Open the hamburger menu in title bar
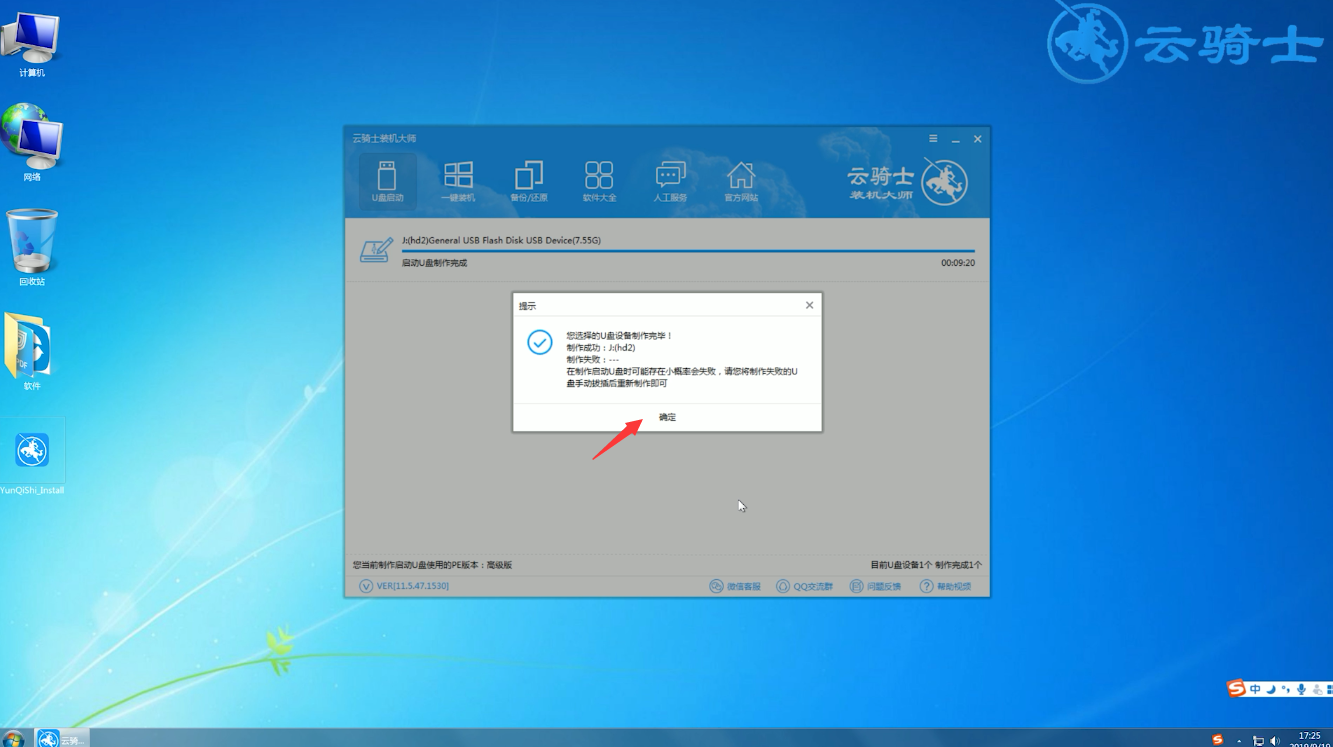1333x747 pixels. click(x=933, y=139)
